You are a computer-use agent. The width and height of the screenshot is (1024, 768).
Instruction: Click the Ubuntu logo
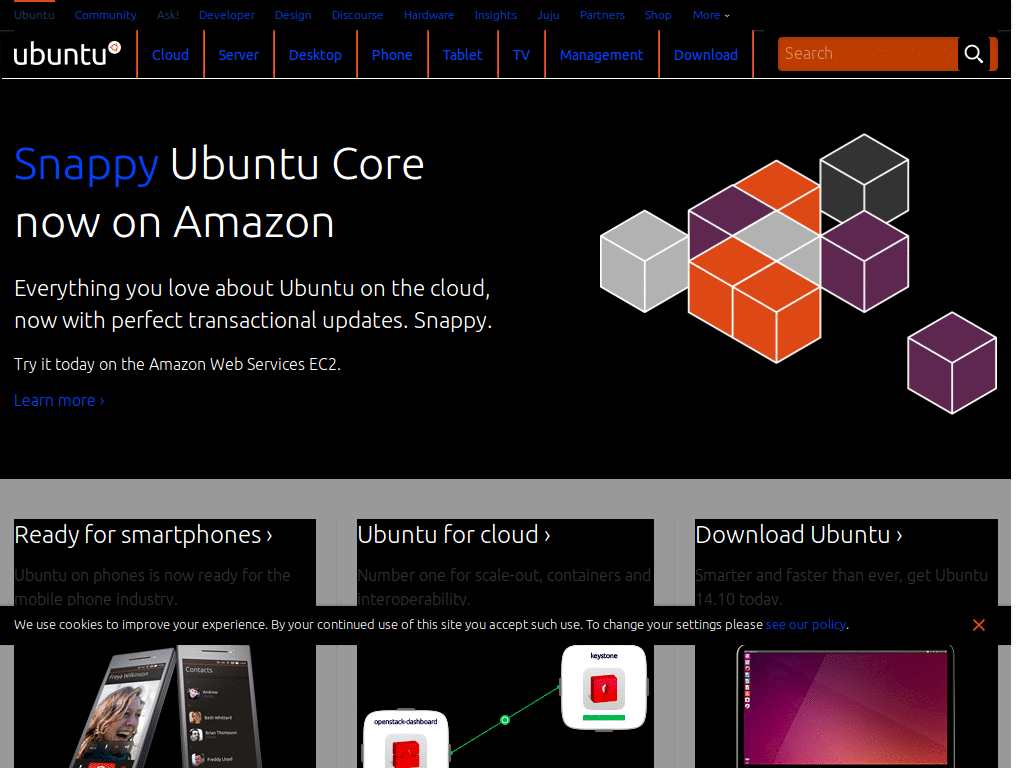62,54
